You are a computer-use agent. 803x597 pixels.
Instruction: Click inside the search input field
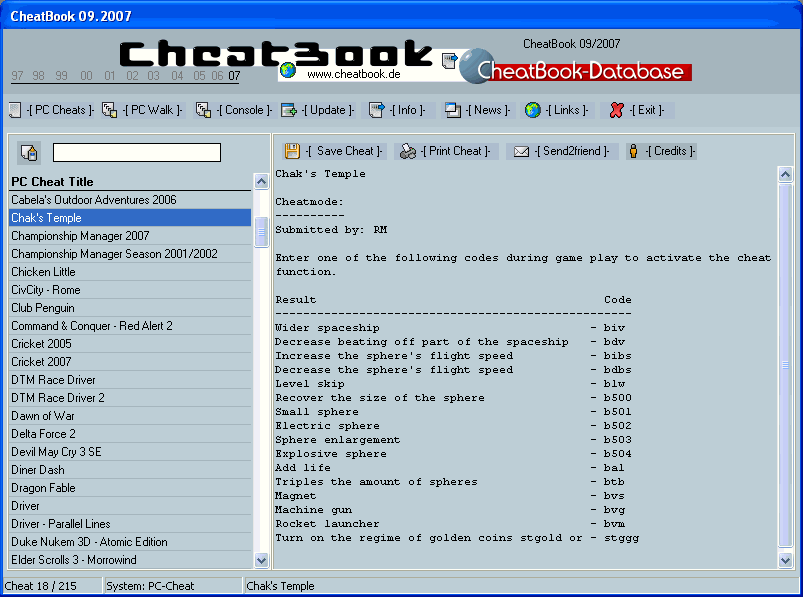[x=137, y=151]
